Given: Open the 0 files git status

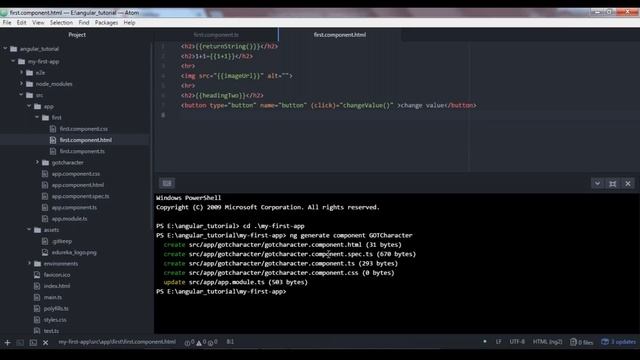Looking at the screenshot, I should [x=582, y=342].
